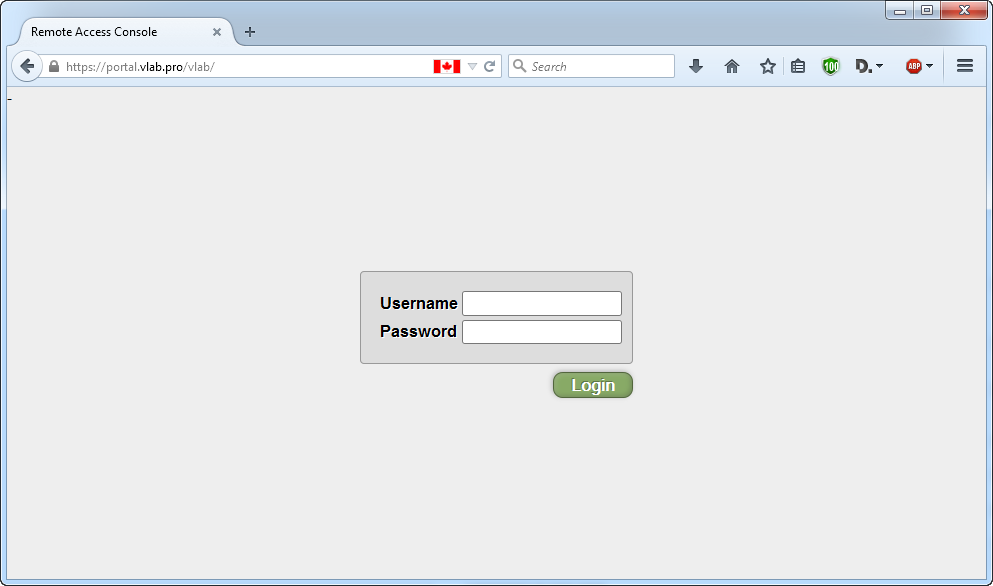Show bookmarks list icon

coord(798,66)
